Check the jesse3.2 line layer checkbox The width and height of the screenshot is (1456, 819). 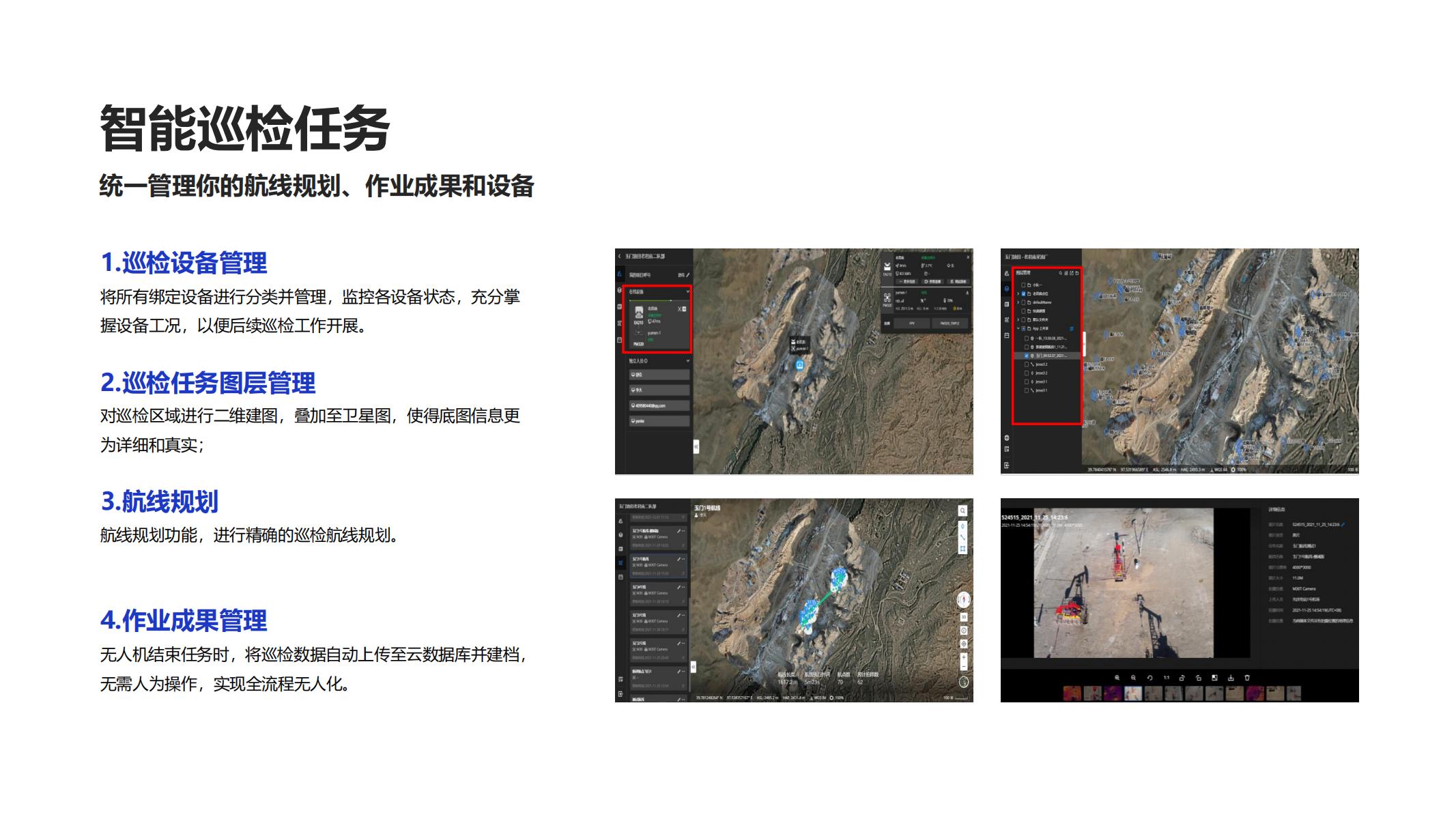click(1027, 364)
